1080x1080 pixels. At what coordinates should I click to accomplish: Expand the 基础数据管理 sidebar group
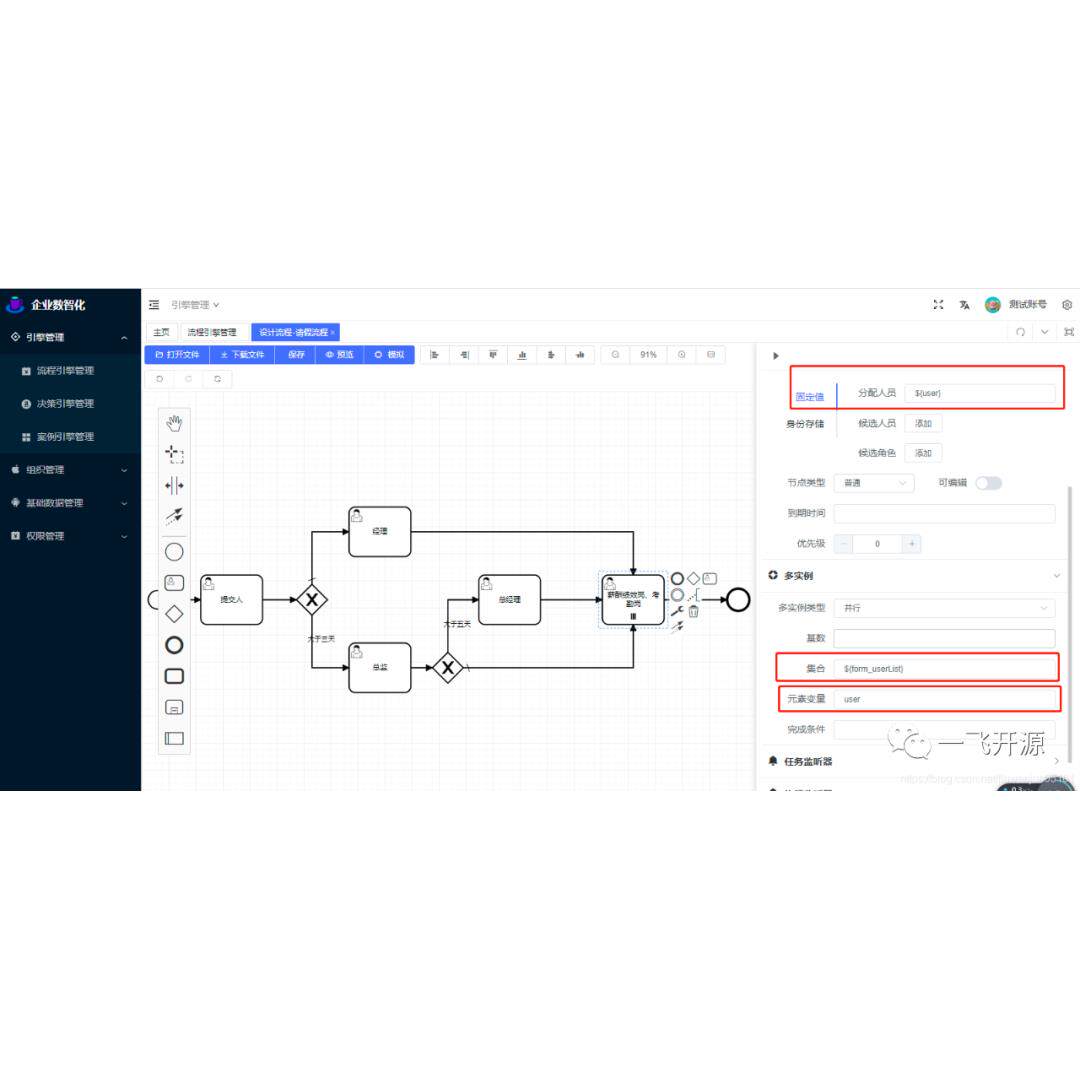(70, 503)
